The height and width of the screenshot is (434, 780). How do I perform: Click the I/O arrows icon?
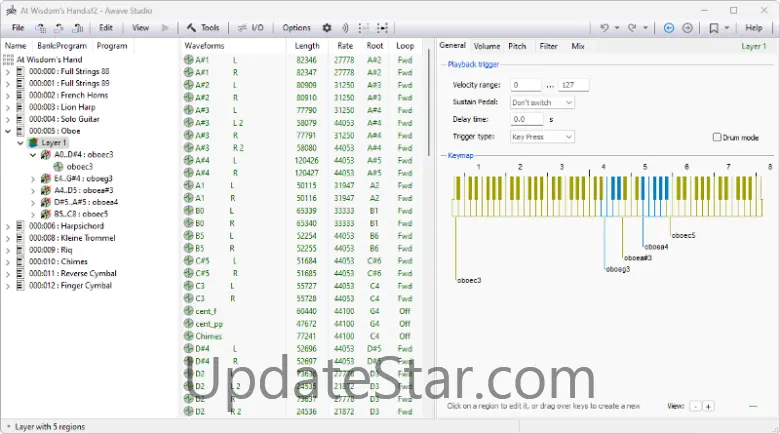(x=242, y=28)
